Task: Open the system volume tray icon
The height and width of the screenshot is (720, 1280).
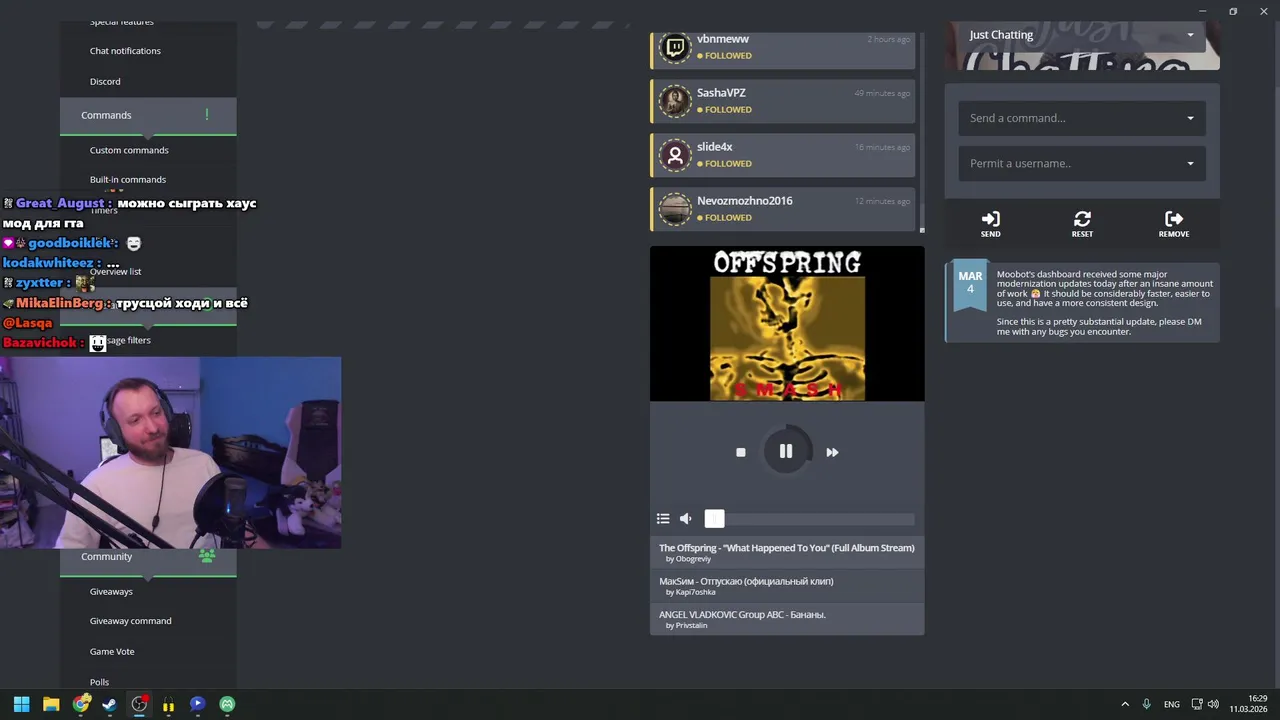Action: (x=1214, y=704)
